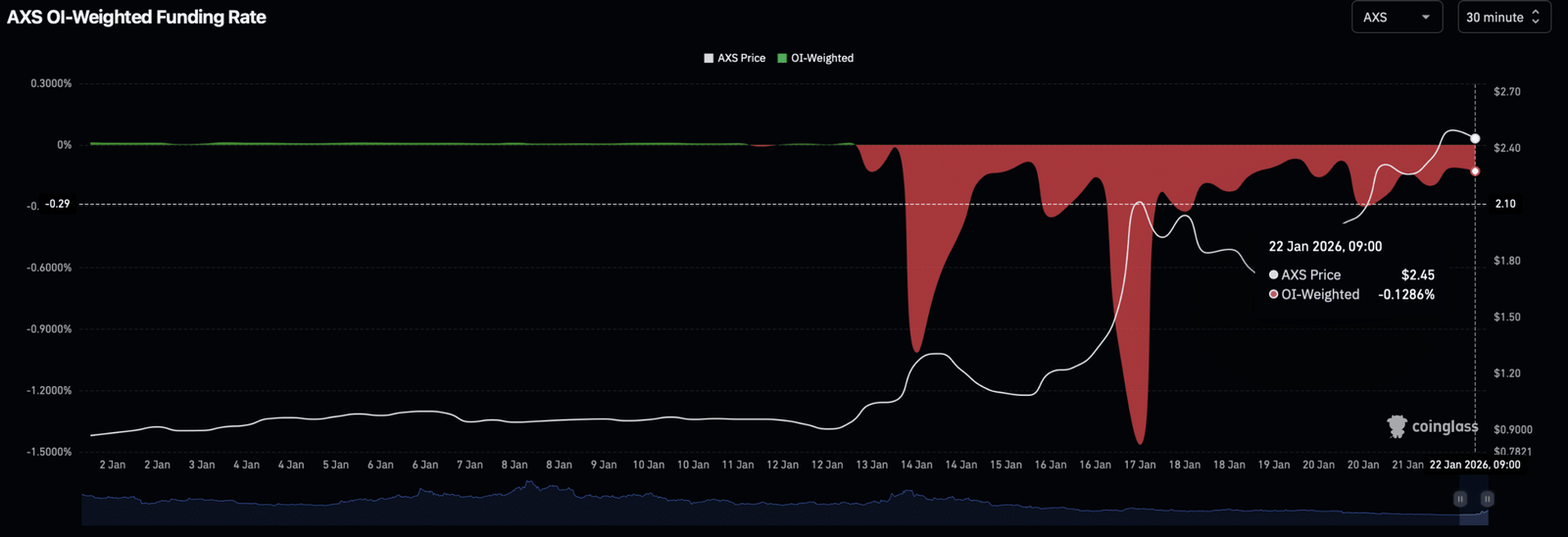Screen dimensions: 1568x537
Task: Click the 17 Jan date on x-axis
Action: coord(1140,464)
